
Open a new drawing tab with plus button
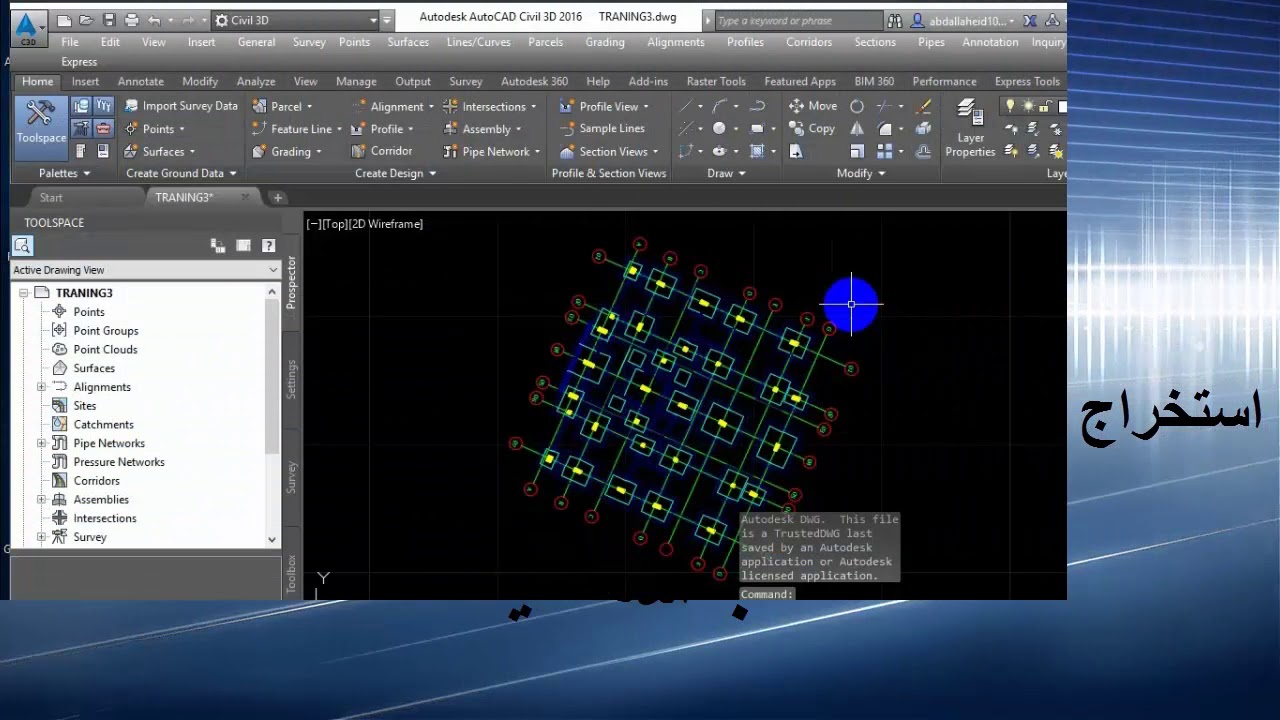pos(278,197)
